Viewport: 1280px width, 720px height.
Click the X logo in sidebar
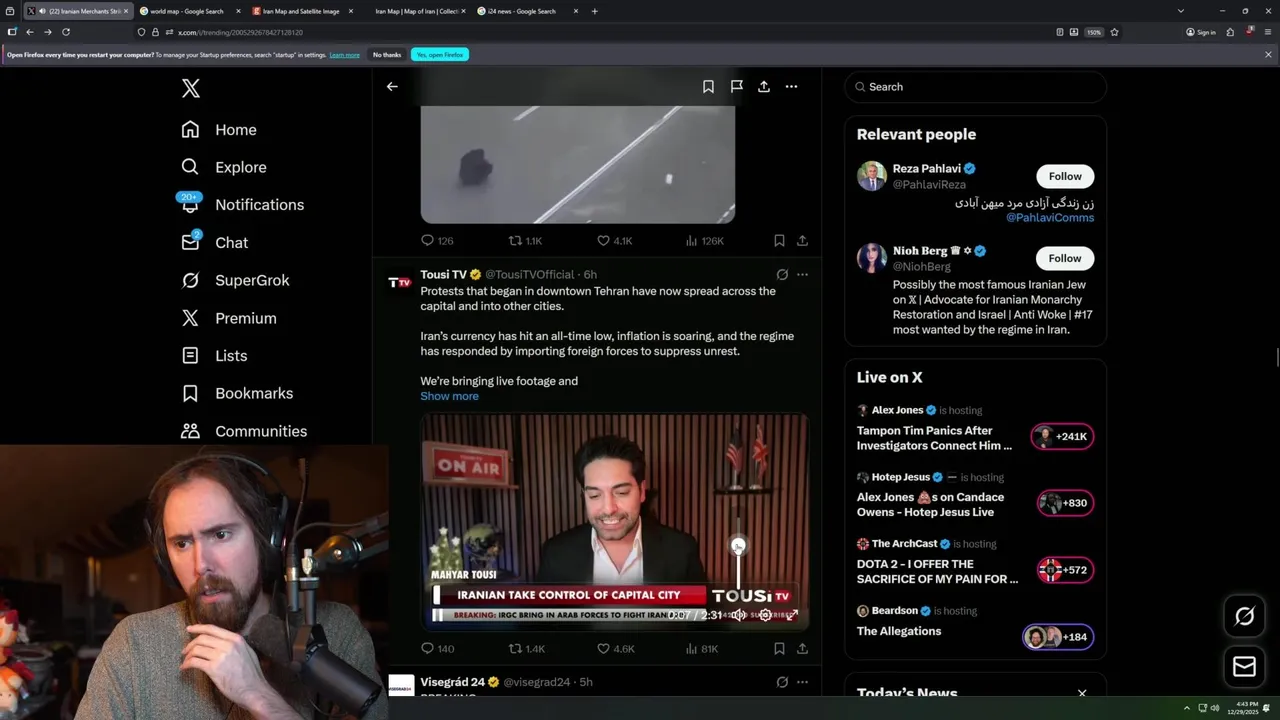[x=191, y=88]
